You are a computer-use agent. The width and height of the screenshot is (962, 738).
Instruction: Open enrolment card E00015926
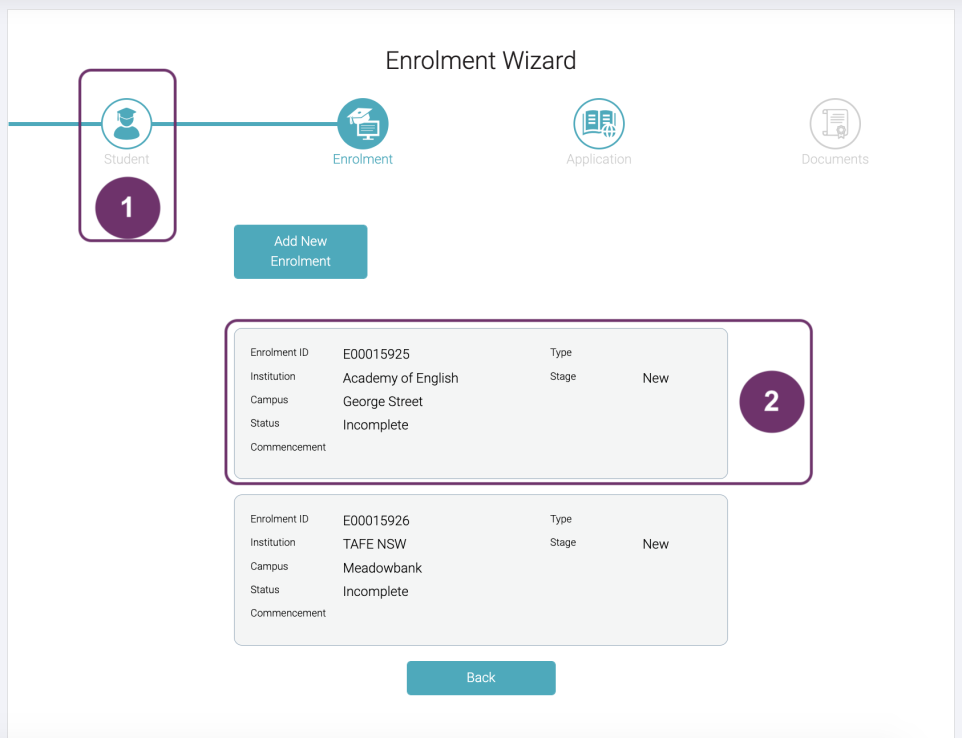point(481,570)
